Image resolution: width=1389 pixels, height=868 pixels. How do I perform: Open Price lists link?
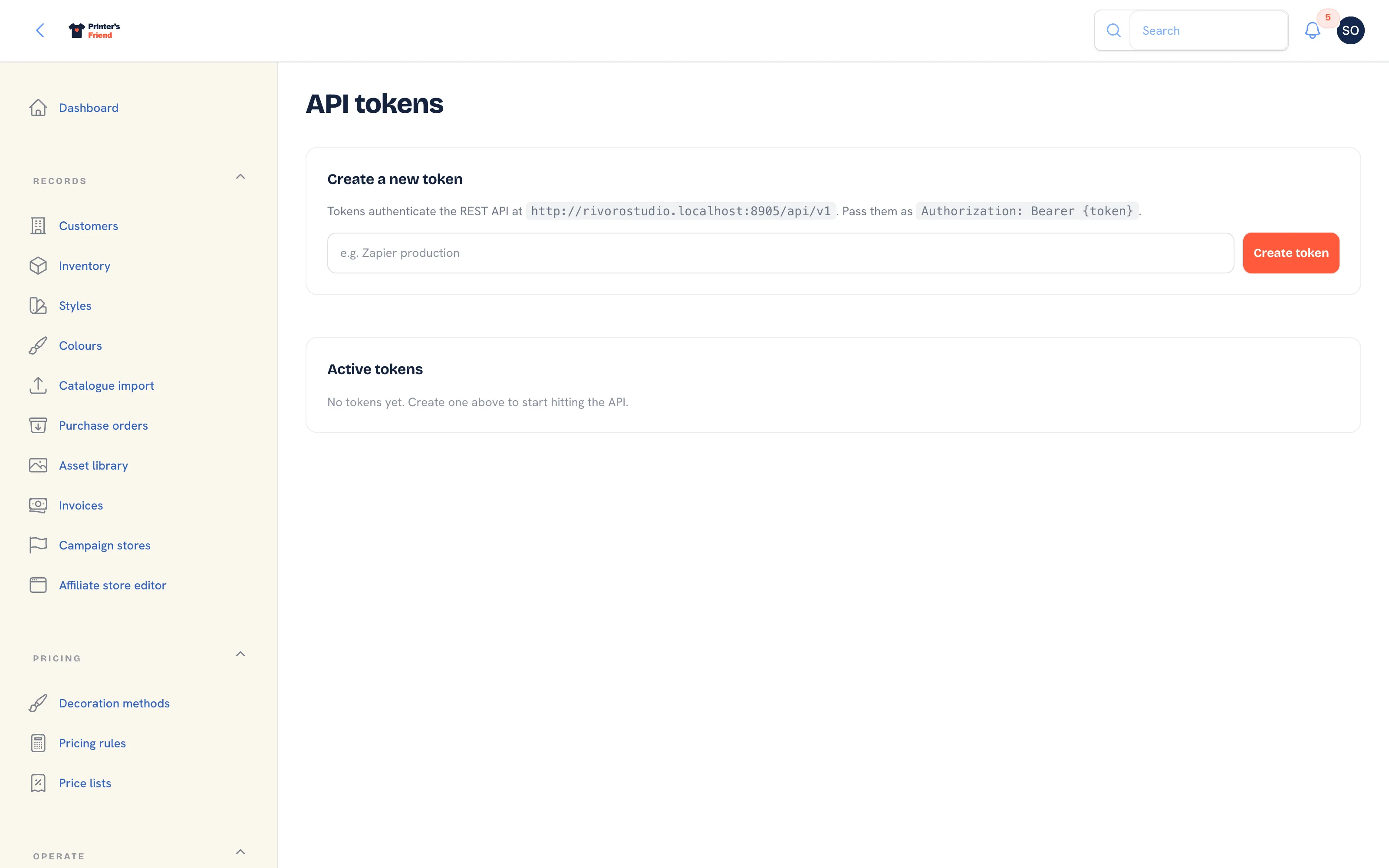(85, 783)
